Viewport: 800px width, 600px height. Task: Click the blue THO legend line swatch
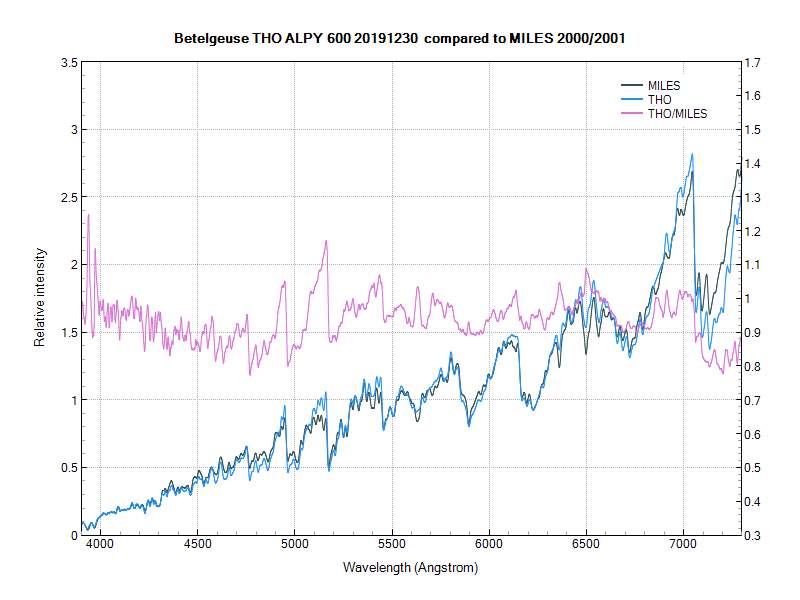click(632, 100)
